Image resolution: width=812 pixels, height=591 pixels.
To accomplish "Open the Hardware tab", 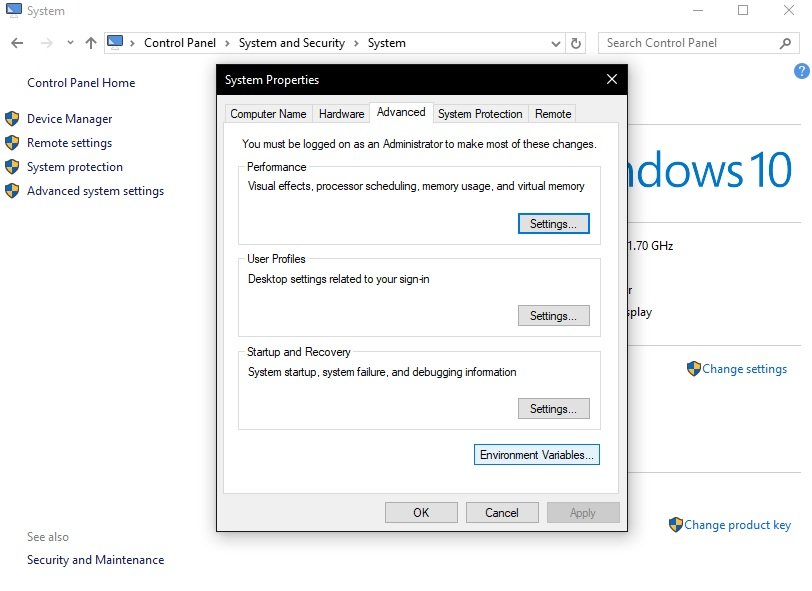I will (x=341, y=114).
